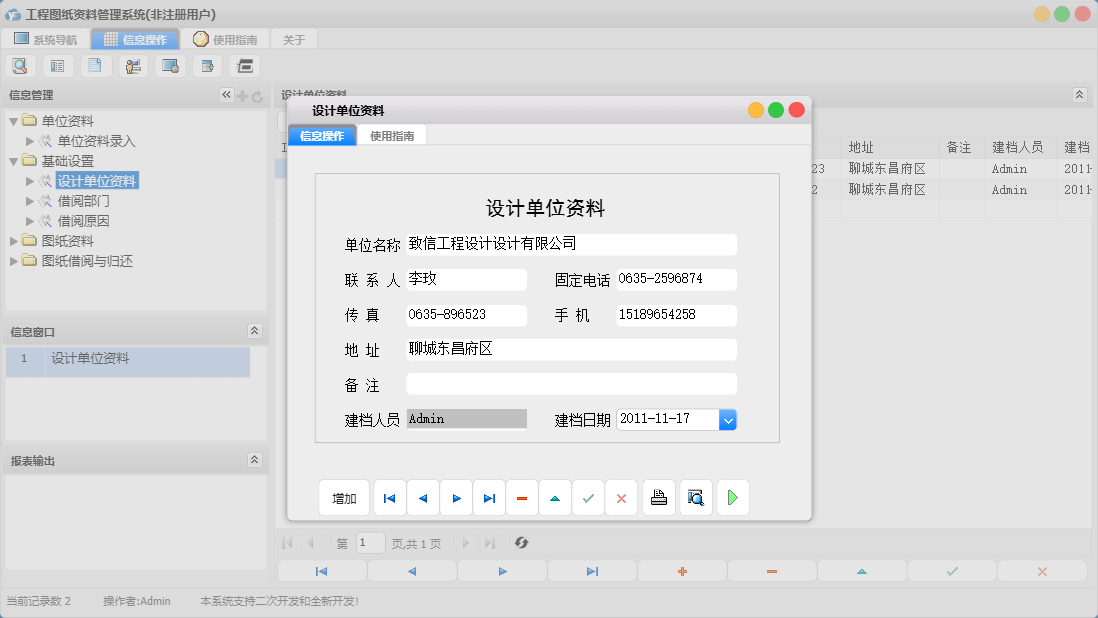Click the add-window icon on the main toolbar
This screenshot has width=1098, height=618.
206,65
